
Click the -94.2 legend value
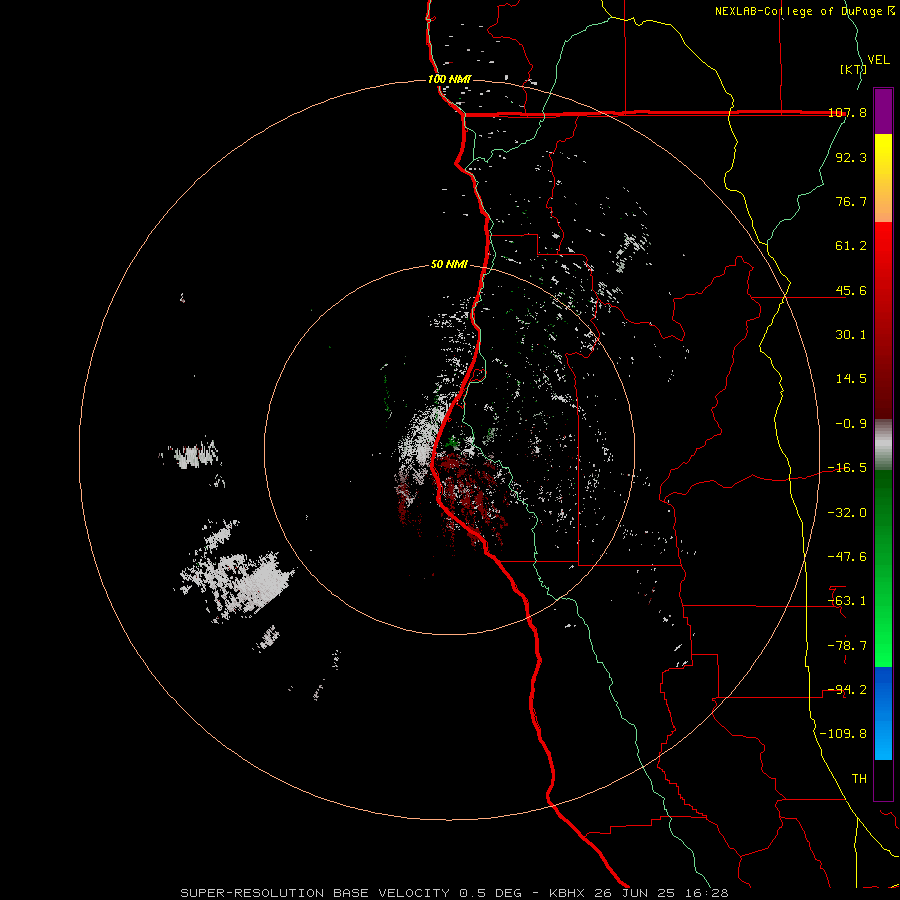pyautogui.click(x=847, y=690)
